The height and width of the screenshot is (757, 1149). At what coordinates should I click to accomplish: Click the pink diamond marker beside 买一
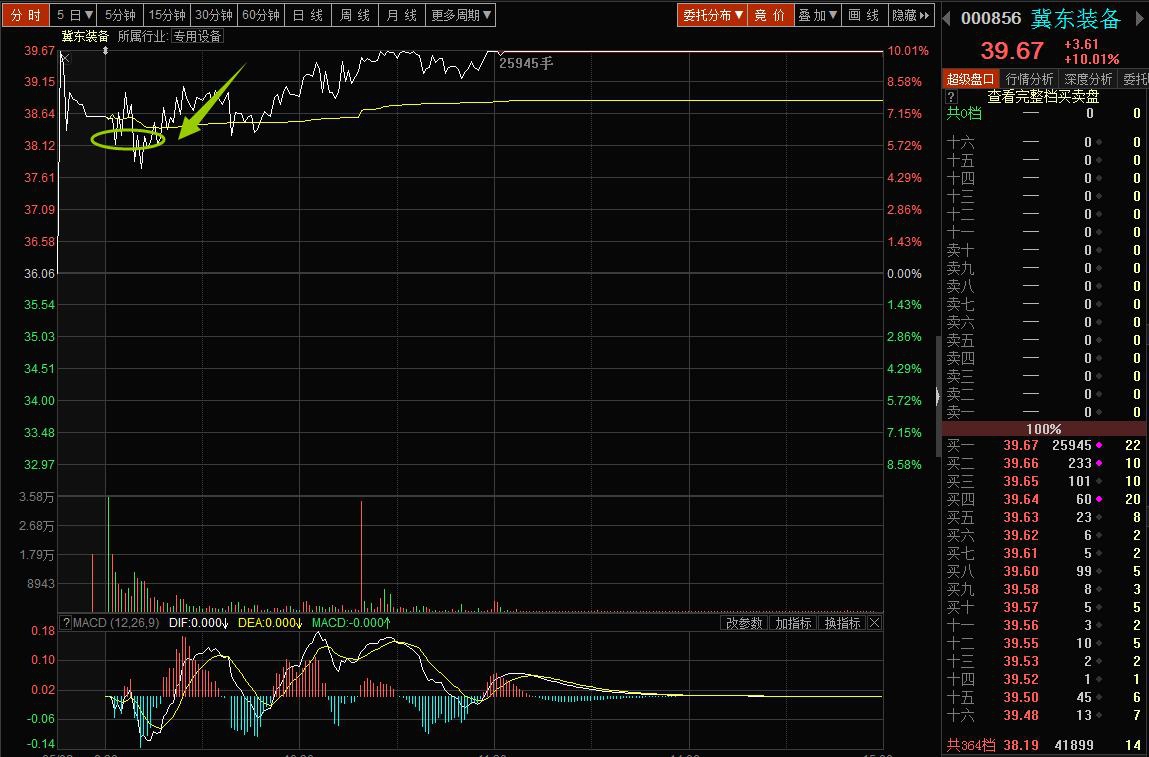(x=1099, y=445)
